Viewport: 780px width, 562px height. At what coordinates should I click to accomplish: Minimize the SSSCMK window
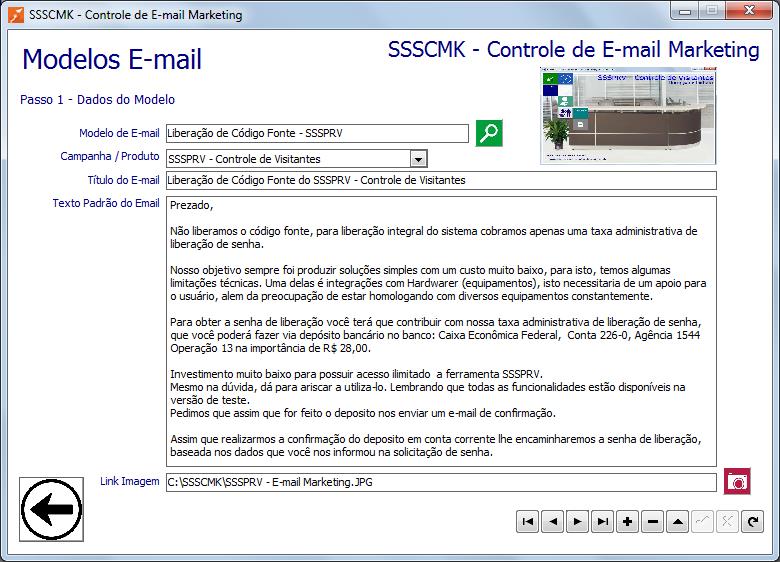[x=685, y=11]
